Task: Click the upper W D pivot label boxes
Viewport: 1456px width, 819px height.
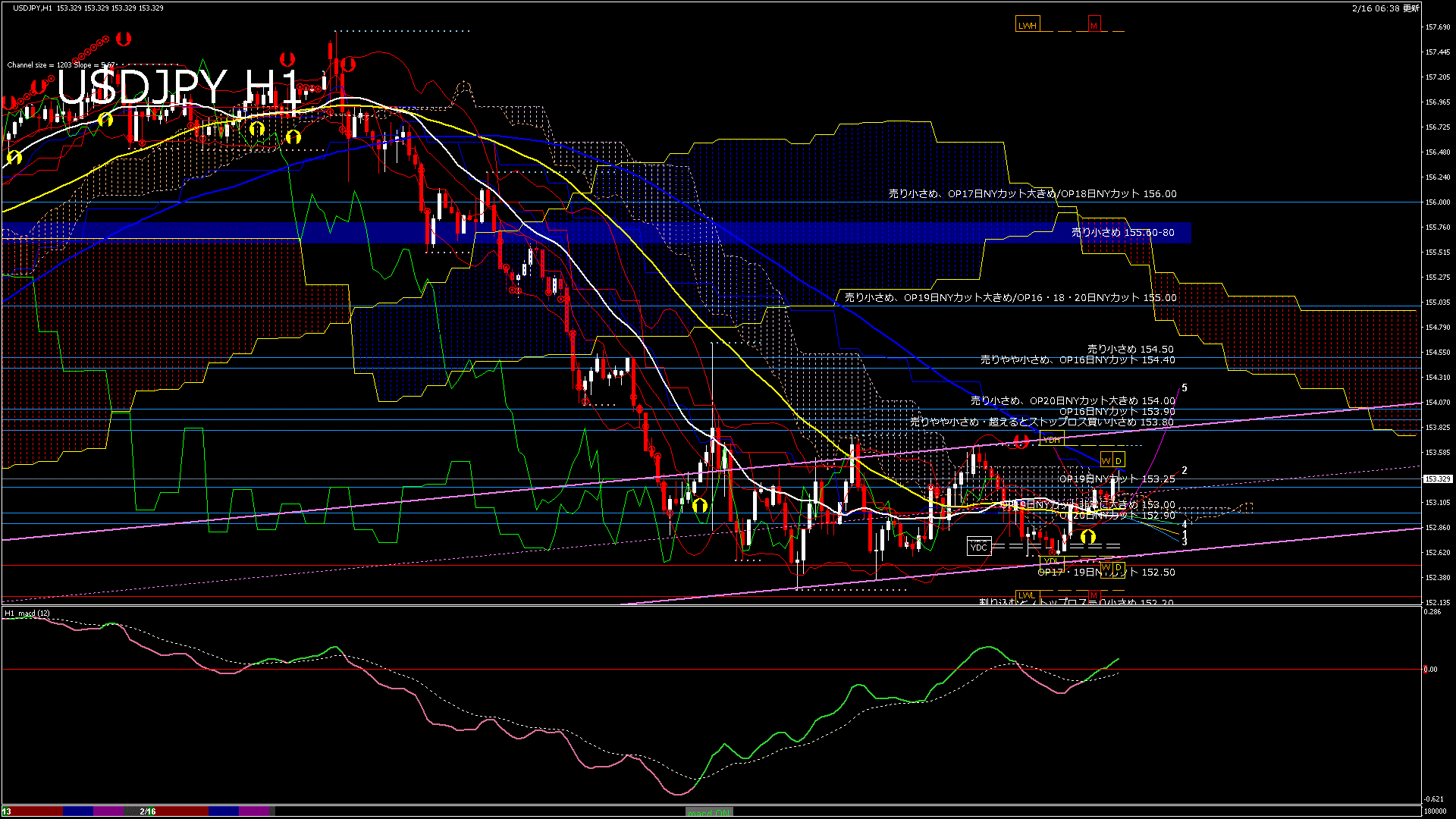Action: click(1112, 460)
